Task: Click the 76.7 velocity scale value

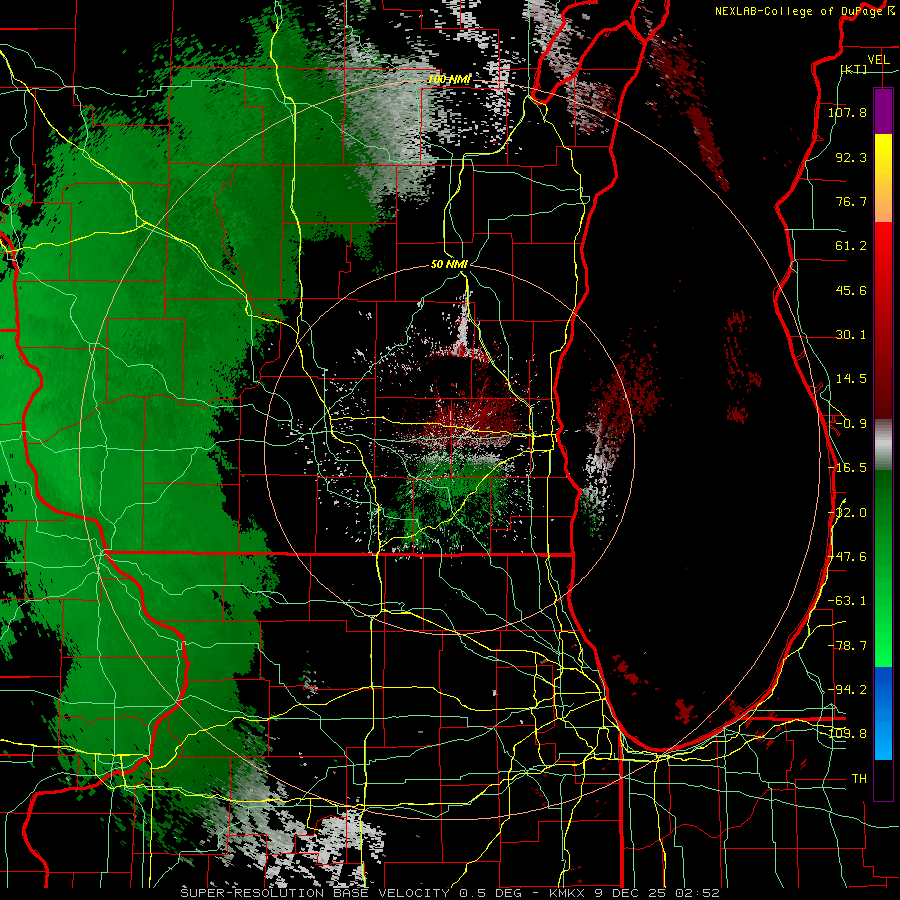Action: tap(851, 201)
